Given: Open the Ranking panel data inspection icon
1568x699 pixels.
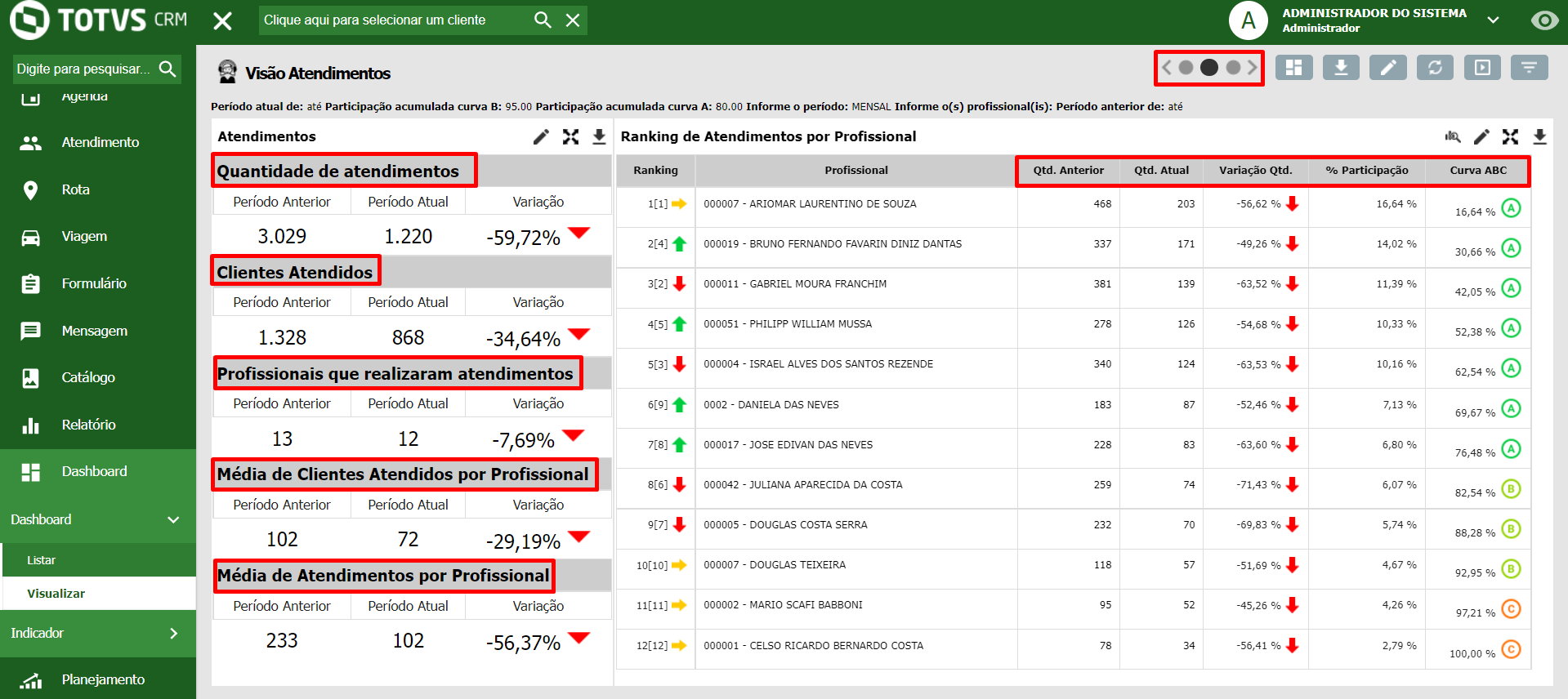Looking at the screenshot, I should pyautogui.click(x=1453, y=136).
